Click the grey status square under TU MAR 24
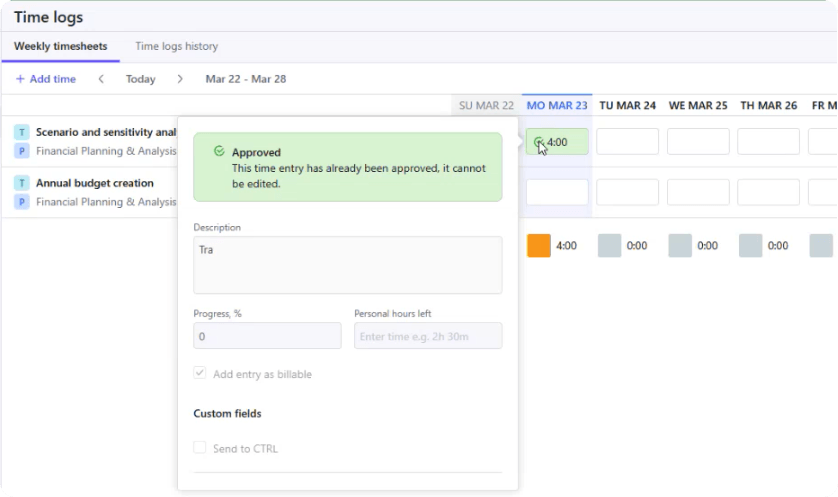Viewport: 838px width, 497px height. (609, 245)
